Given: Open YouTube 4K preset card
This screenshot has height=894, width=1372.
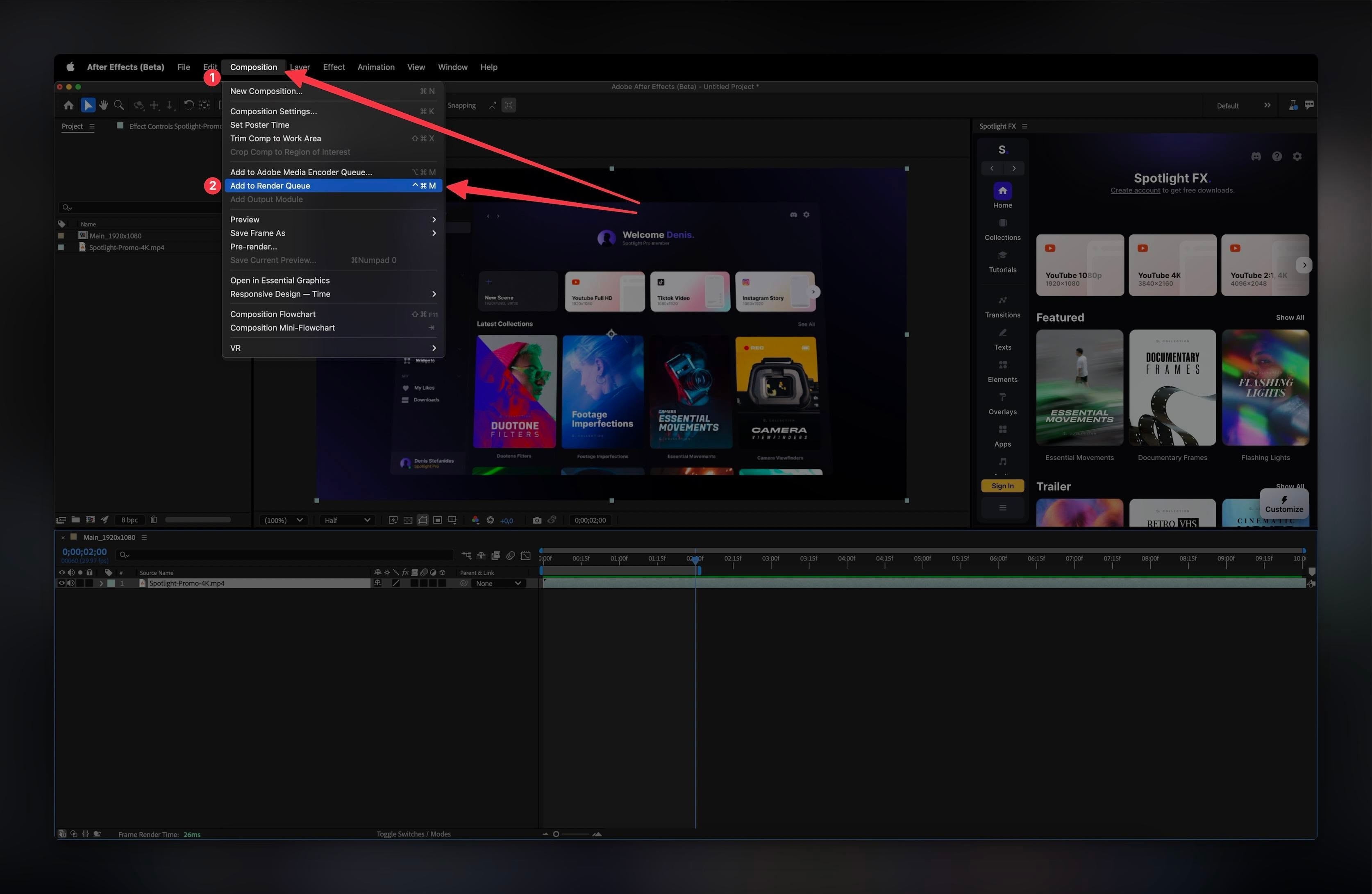Looking at the screenshot, I should pos(1172,265).
